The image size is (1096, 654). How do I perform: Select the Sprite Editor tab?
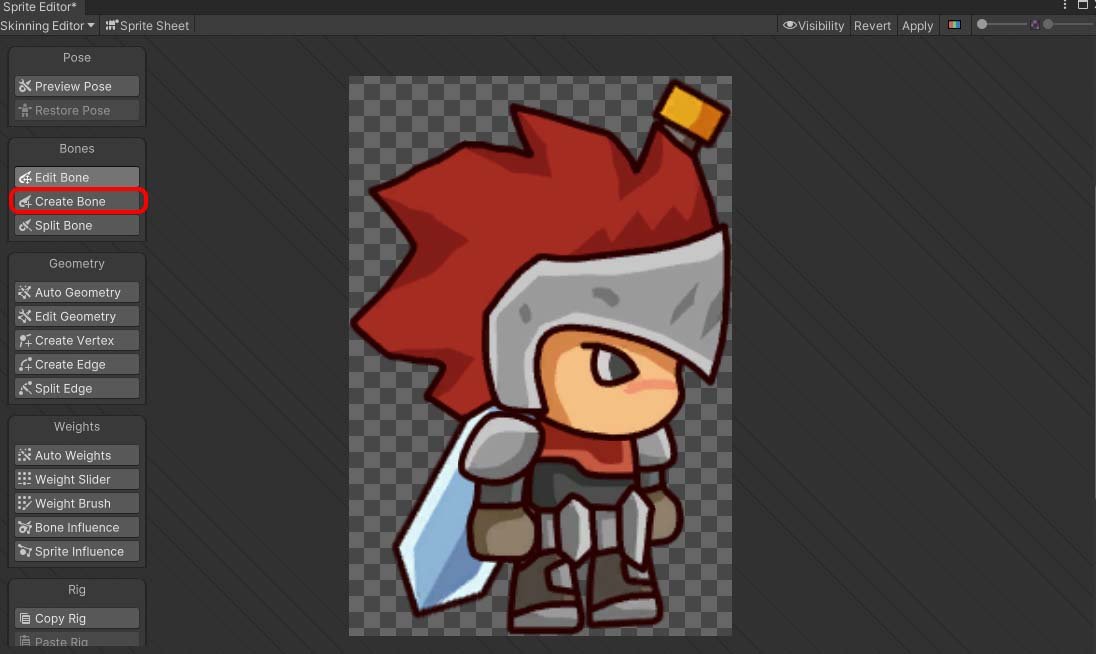pos(39,7)
